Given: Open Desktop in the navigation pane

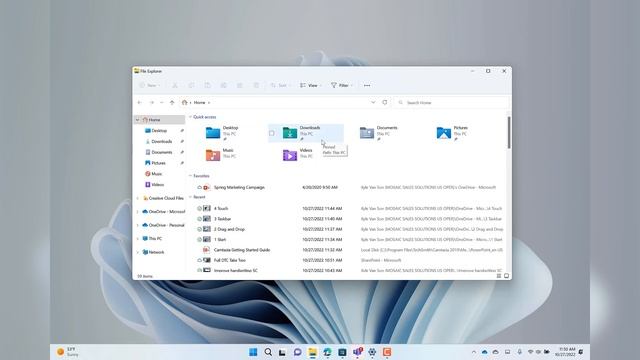Looking at the screenshot, I should tap(160, 131).
